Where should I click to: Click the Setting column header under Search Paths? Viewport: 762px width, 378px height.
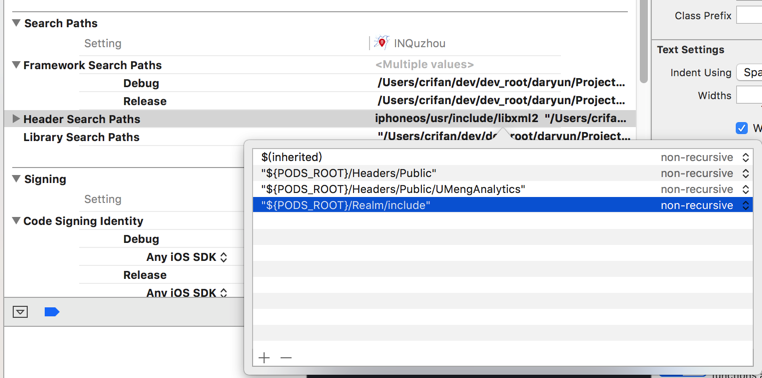(x=103, y=43)
